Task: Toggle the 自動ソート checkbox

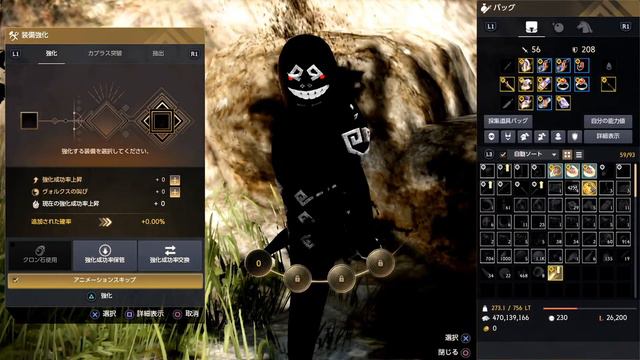Action: 503,155
